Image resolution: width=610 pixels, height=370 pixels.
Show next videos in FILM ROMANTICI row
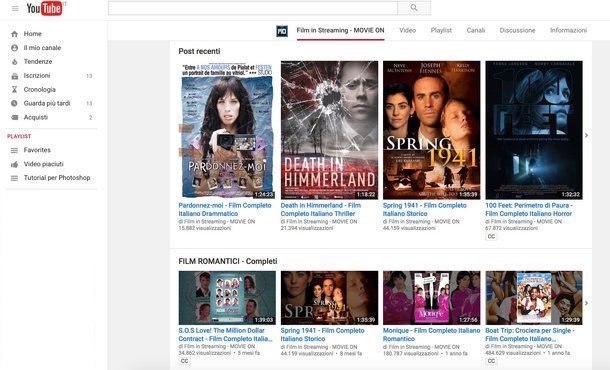pos(586,303)
